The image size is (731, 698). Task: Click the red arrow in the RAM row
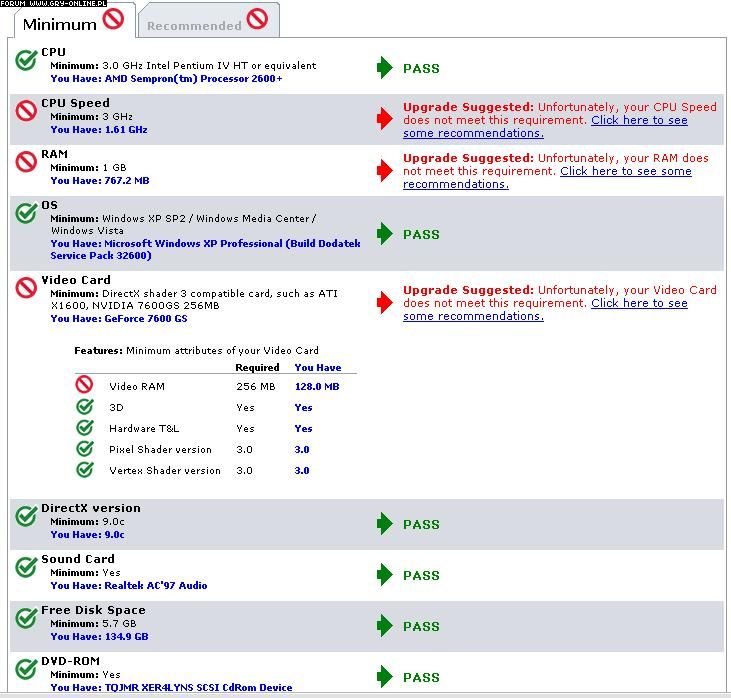[x=385, y=171]
